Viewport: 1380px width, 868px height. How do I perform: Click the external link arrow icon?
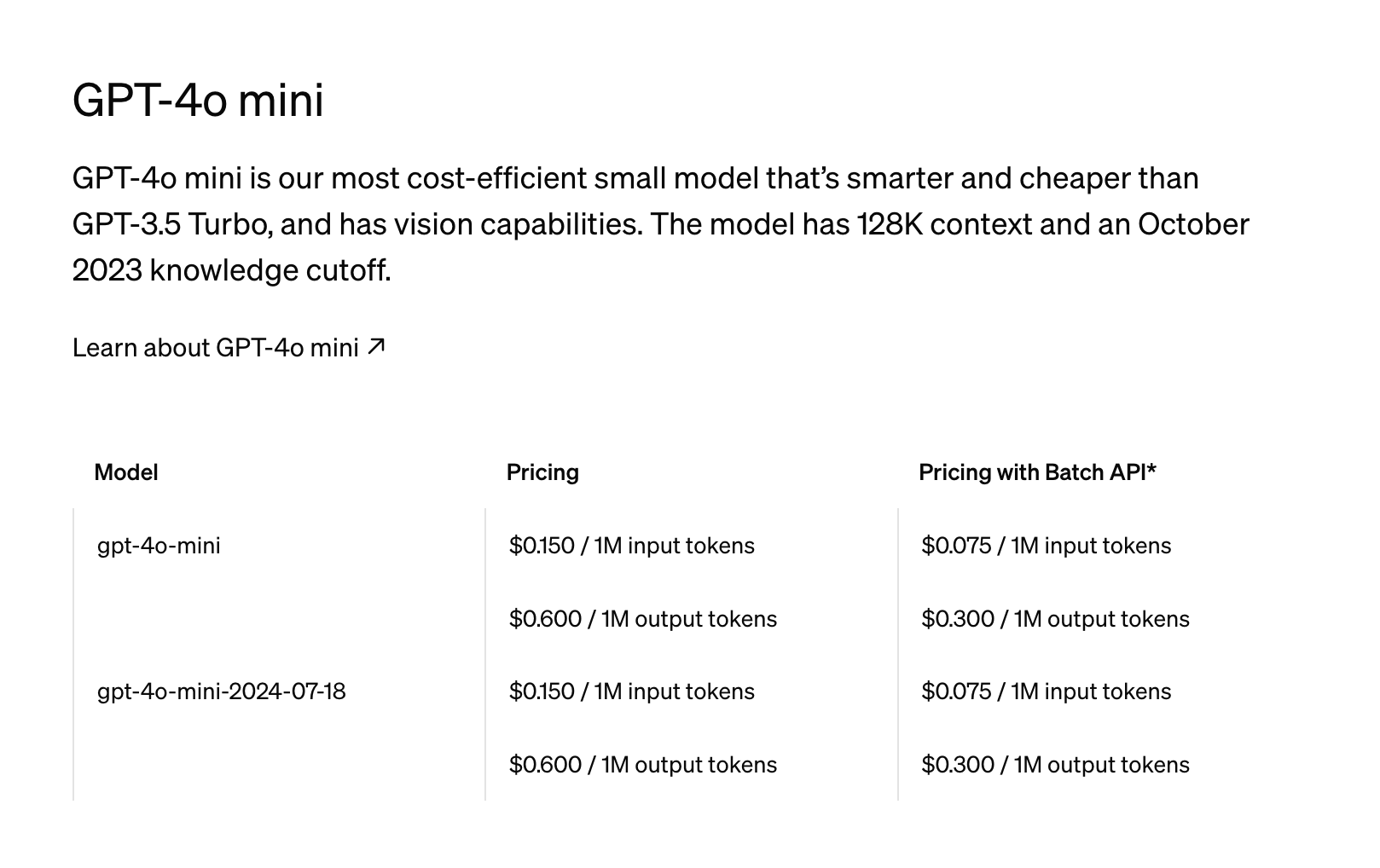click(x=376, y=346)
